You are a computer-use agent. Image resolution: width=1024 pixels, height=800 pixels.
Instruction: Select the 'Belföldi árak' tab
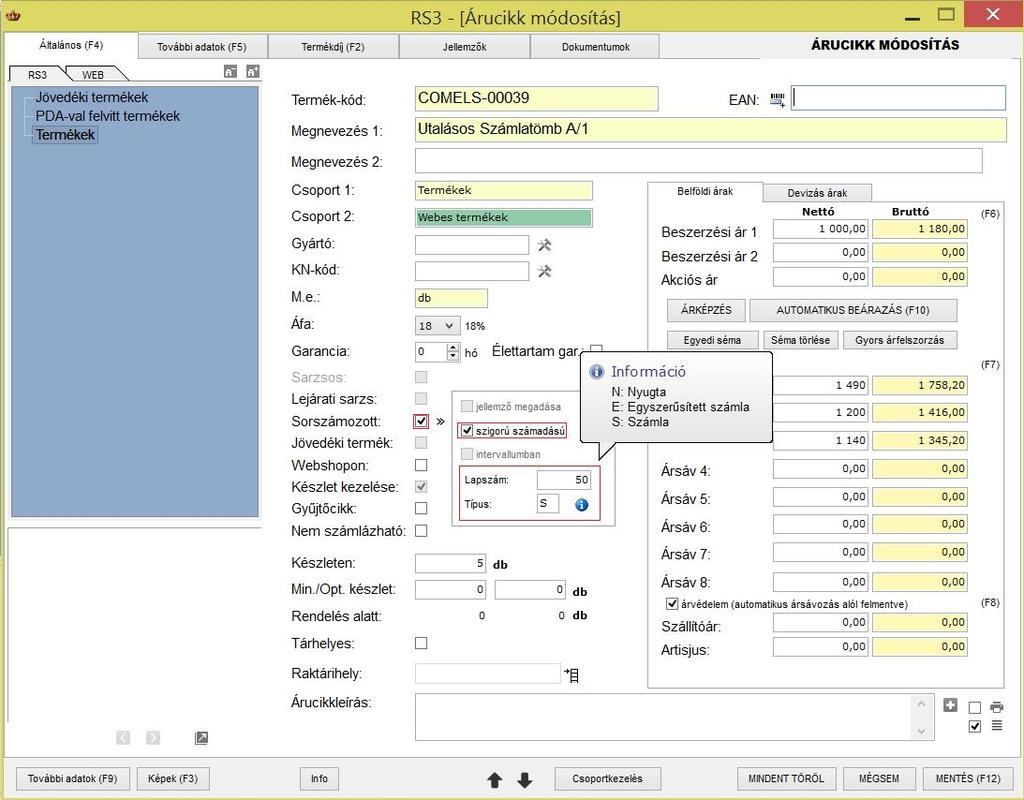tap(705, 191)
